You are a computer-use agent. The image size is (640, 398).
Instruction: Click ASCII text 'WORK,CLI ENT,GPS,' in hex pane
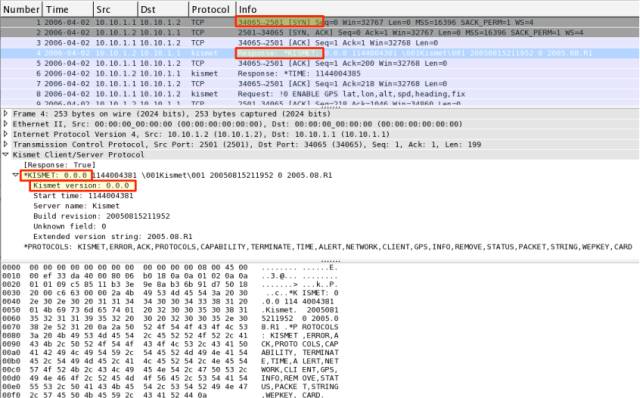click(x=300, y=369)
